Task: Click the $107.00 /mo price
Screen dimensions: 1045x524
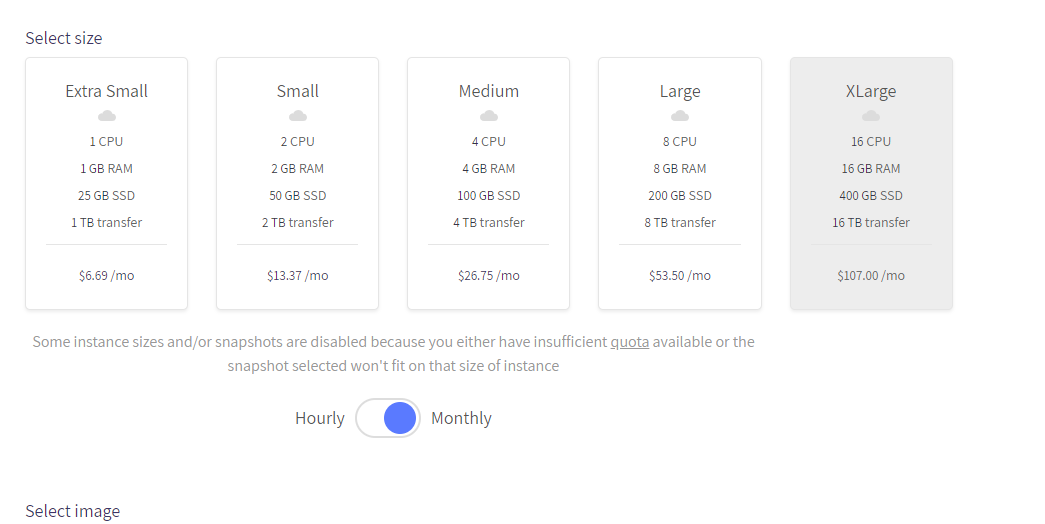Action: pos(871,275)
